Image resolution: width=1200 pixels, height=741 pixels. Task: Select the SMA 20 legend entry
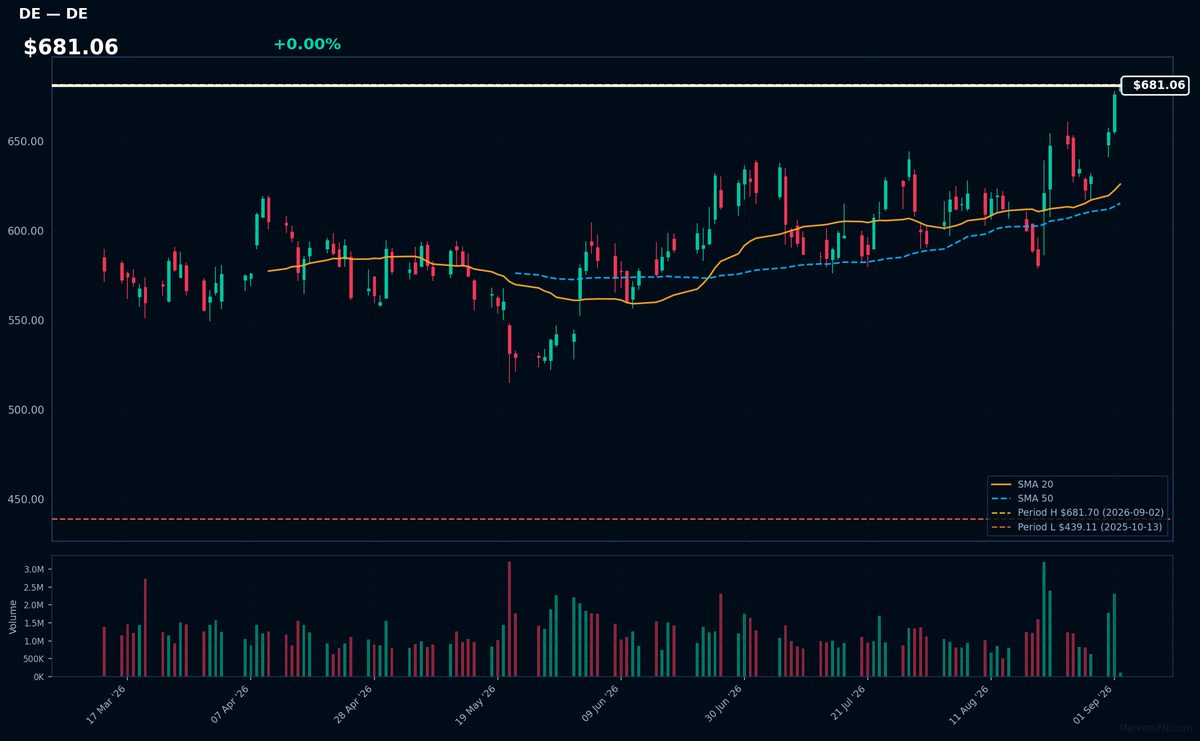1020,484
